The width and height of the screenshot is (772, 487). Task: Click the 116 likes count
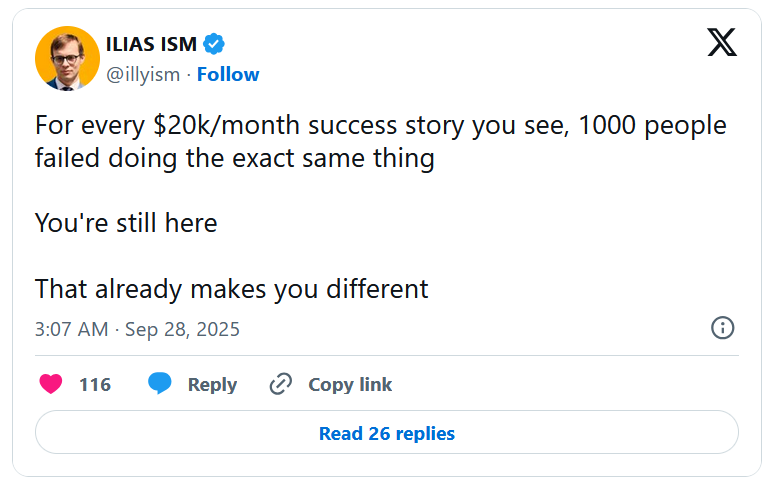tap(95, 384)
